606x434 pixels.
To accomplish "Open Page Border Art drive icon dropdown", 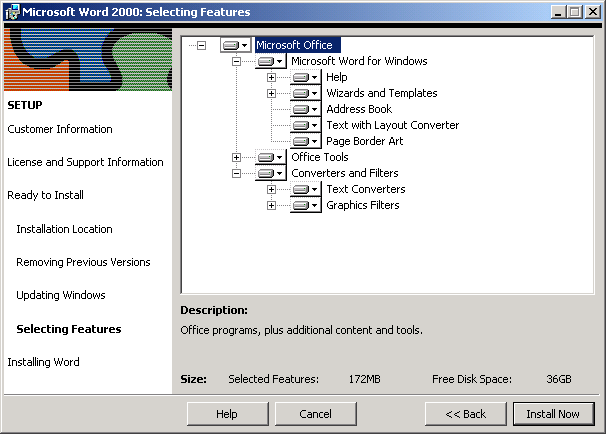I will 306,141.
